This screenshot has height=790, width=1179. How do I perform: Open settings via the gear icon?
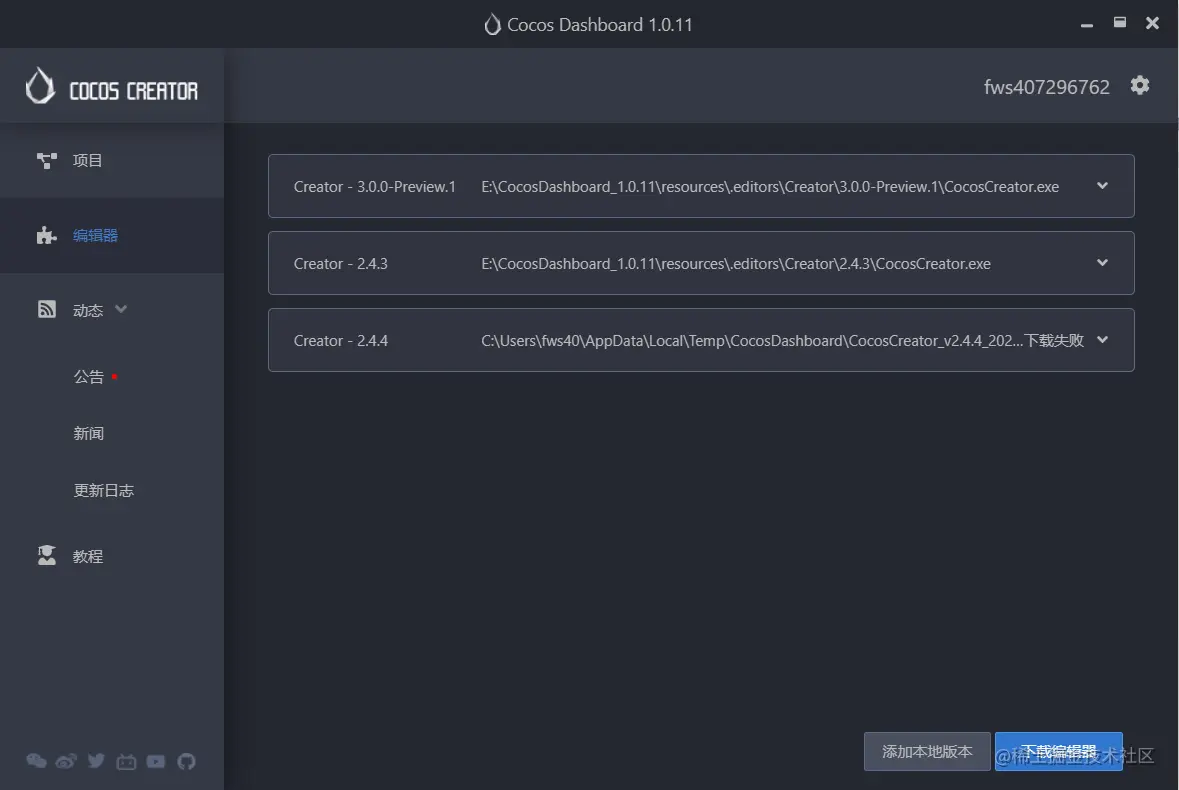[x=1140, y=86]
